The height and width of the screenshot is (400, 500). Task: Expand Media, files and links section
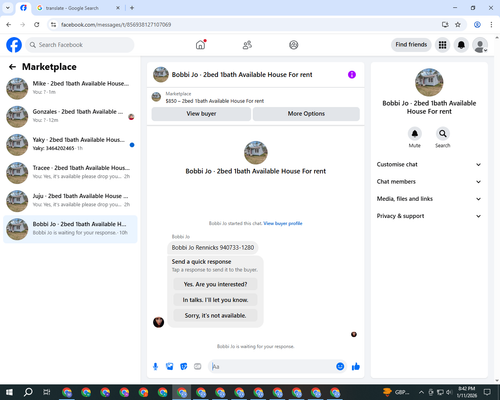pos(429,199)
